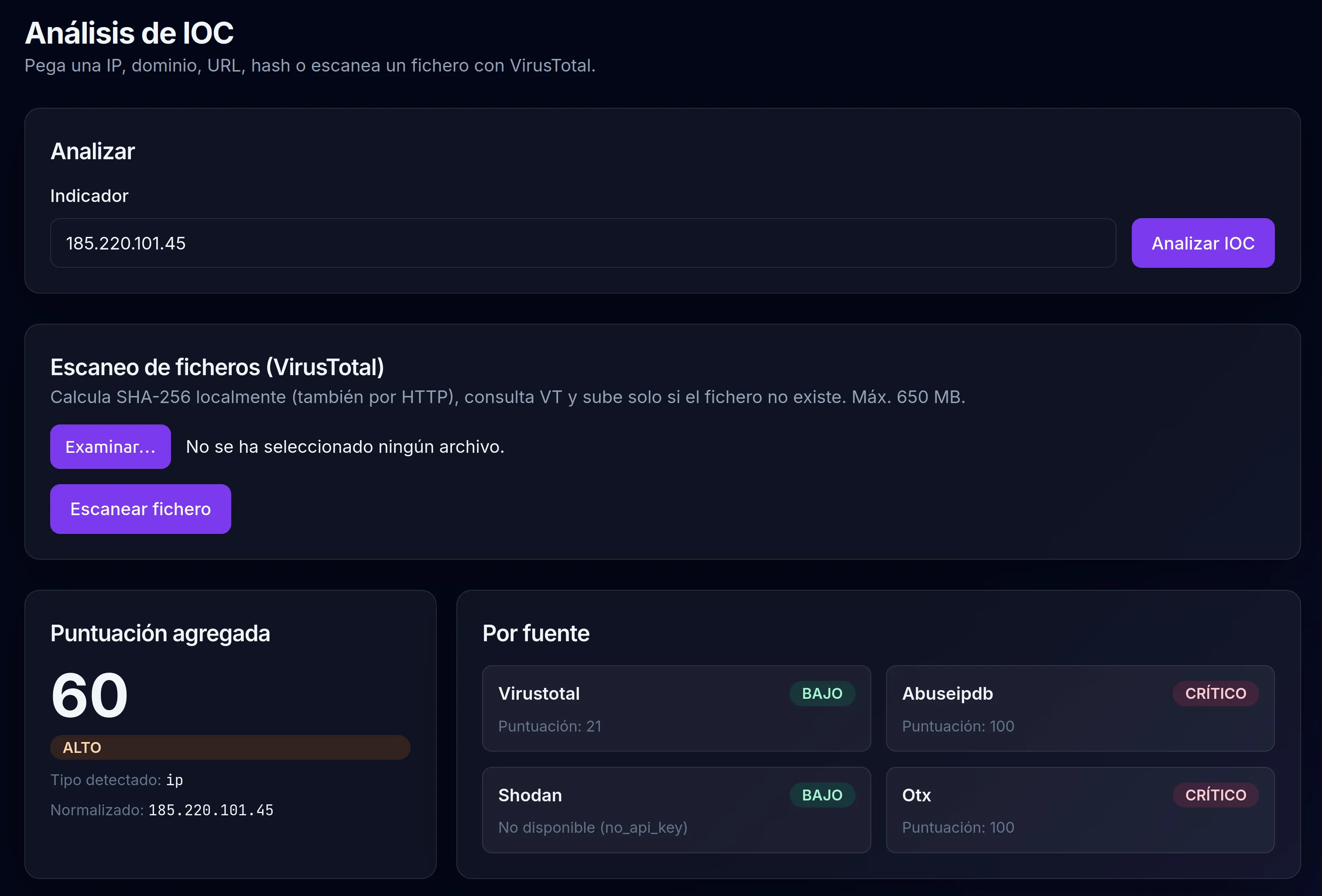This screenshot has width=1322, height=896.
Task: Click 'Puntuación: 100' under Abuseipdb
Action: (958, 726)
